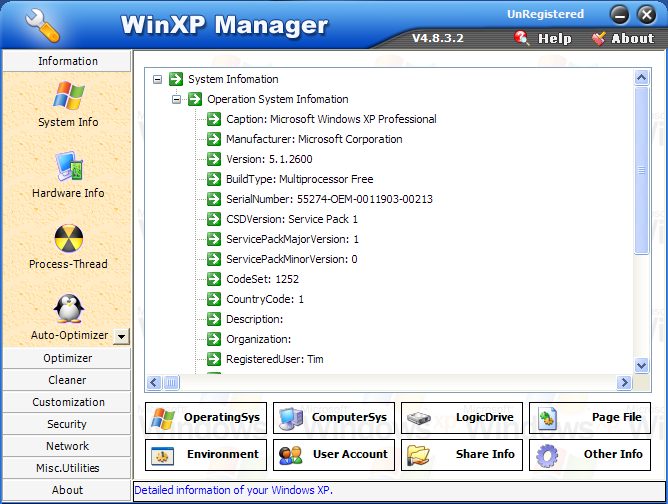Image resolution: width=668 pixels, height=504 pixels.
Task: Select the "RegisteredUser: Tim" row
Action: click(x=275, y=359)
